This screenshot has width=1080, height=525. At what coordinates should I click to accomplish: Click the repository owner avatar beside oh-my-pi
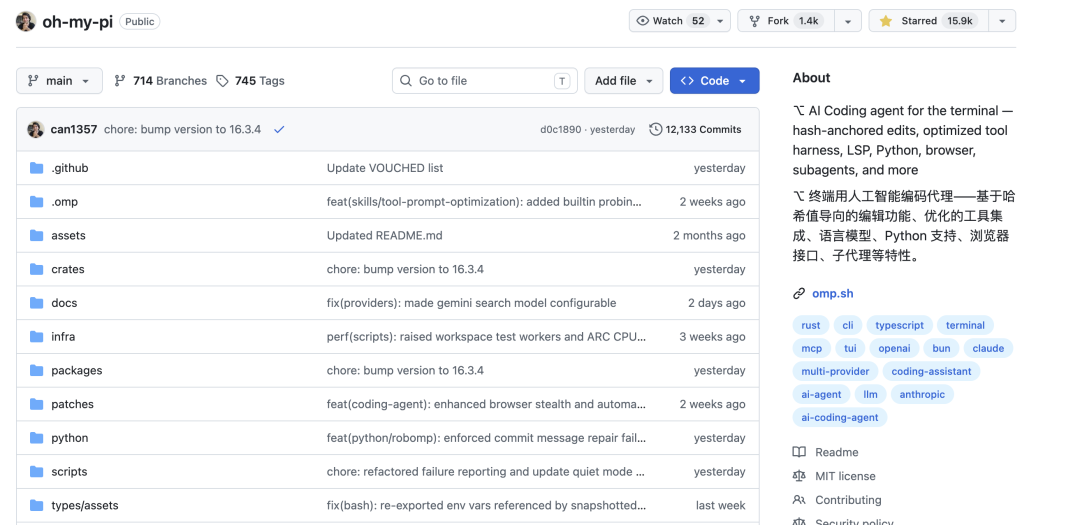click(25, 21)
